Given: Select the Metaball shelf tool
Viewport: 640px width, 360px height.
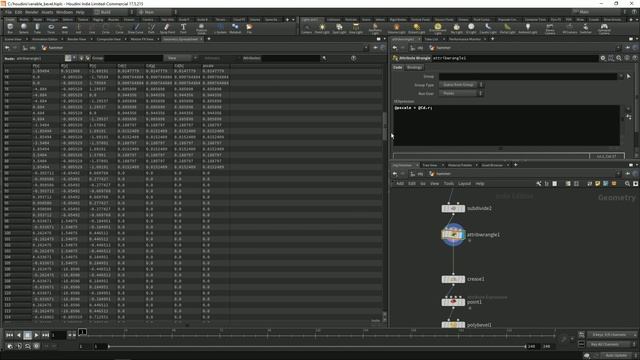Looking at the screenshot, I should pos(235,28).
